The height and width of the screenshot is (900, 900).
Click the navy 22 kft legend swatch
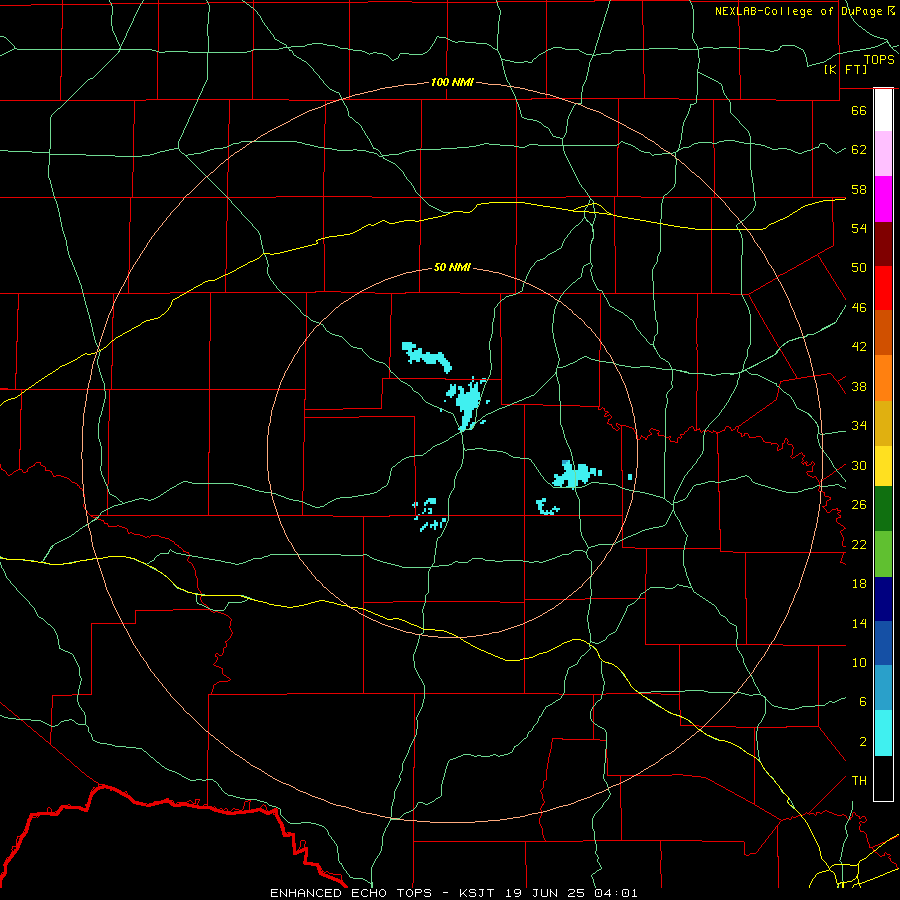pyautogui.click(x=883, y=599)
